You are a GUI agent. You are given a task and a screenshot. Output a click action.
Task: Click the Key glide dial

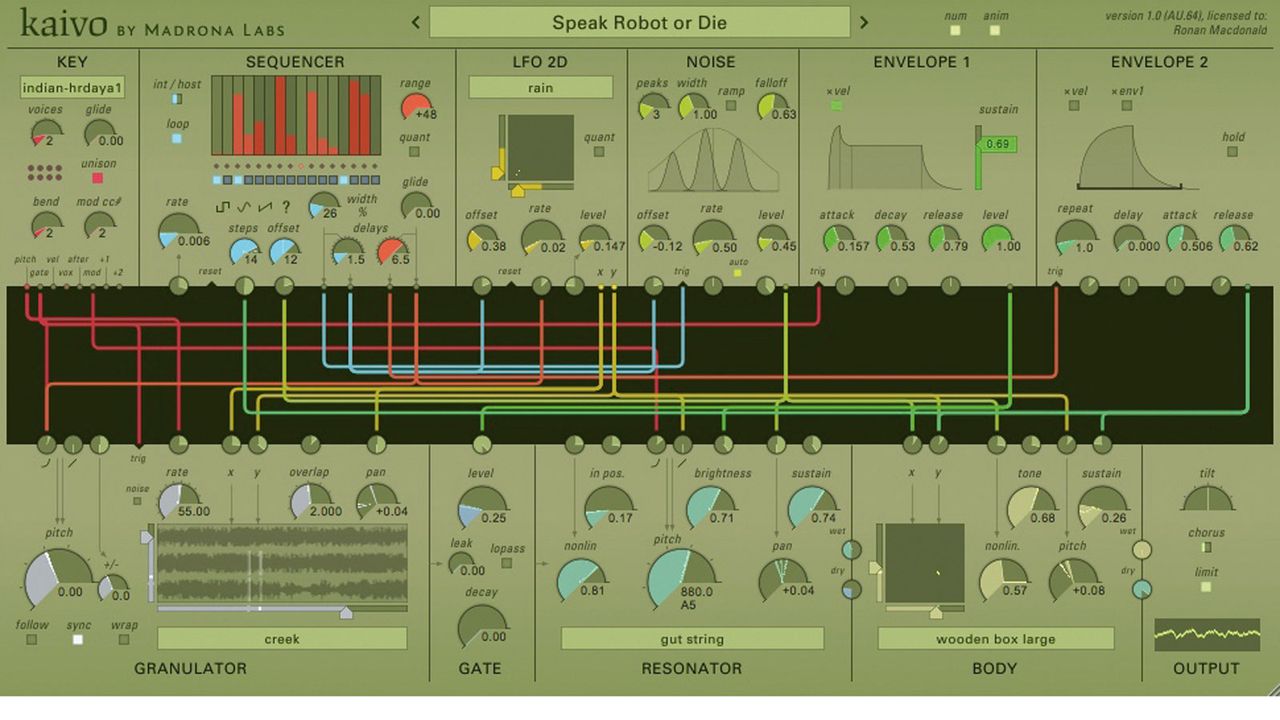click(99, 133)
